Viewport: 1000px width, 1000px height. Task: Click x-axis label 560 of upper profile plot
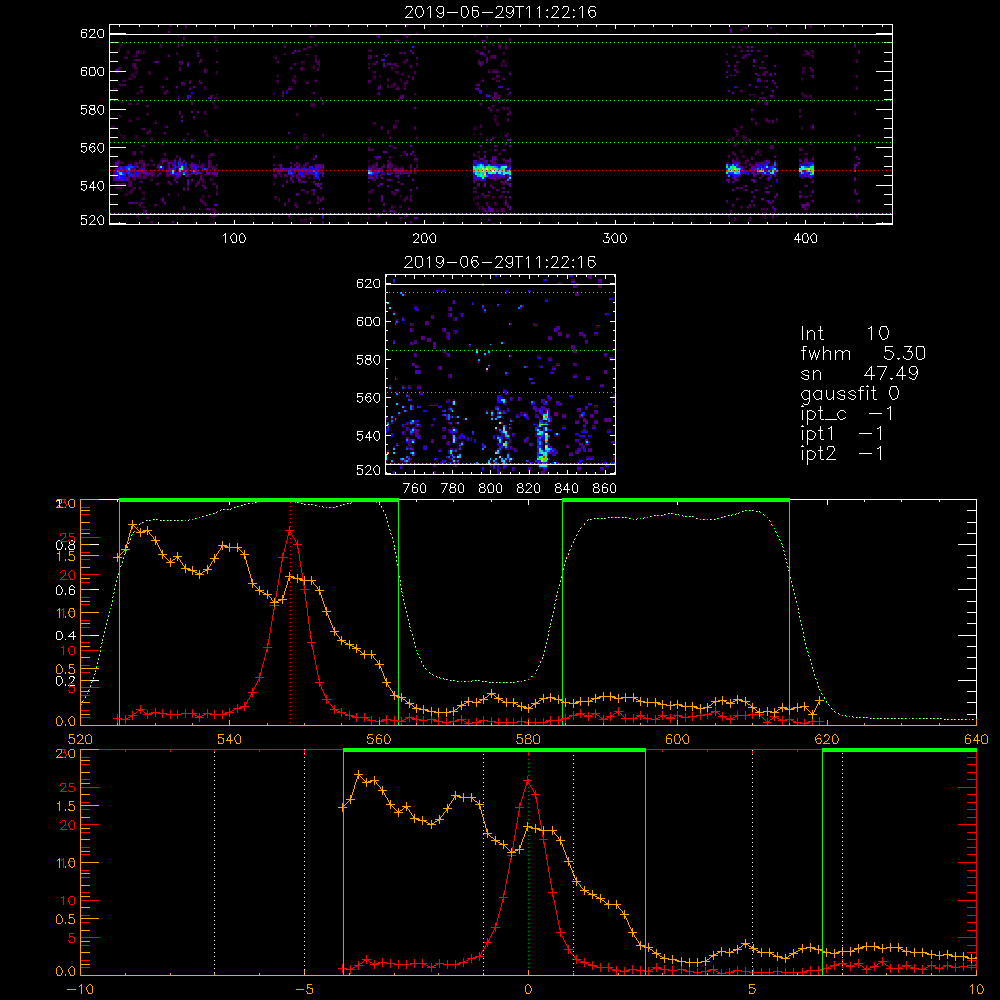click(379, 740)
